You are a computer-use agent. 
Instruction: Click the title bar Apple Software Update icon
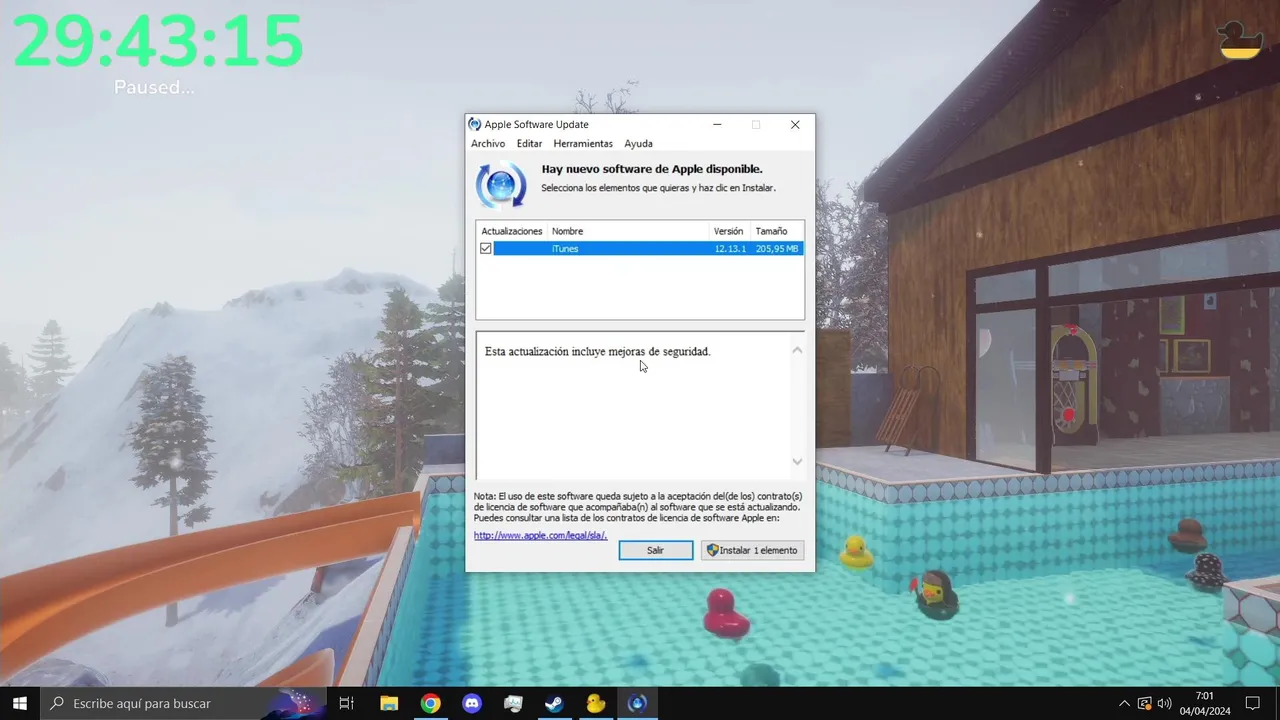[475, 125]
